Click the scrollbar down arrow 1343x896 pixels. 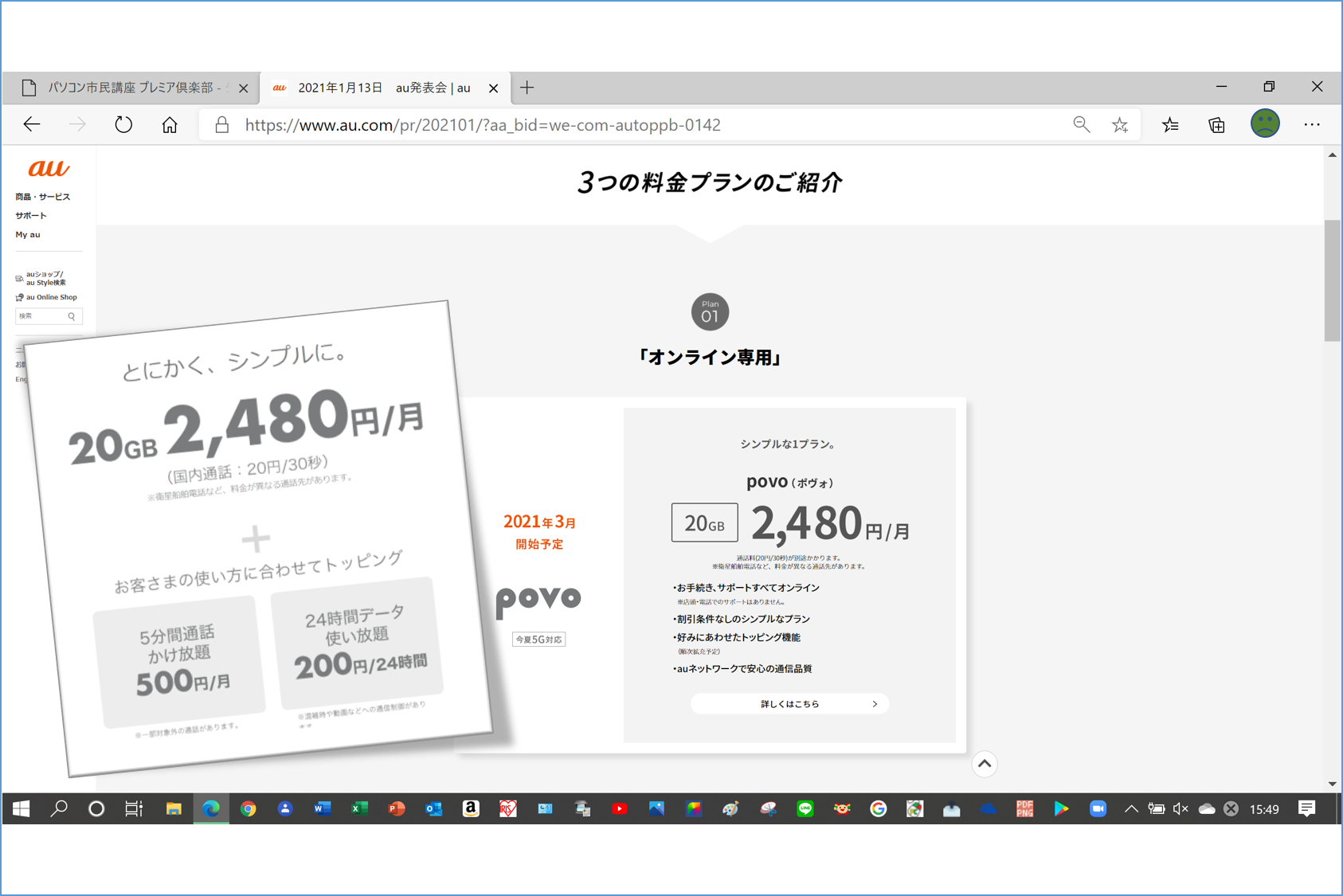click(1332, 784)
